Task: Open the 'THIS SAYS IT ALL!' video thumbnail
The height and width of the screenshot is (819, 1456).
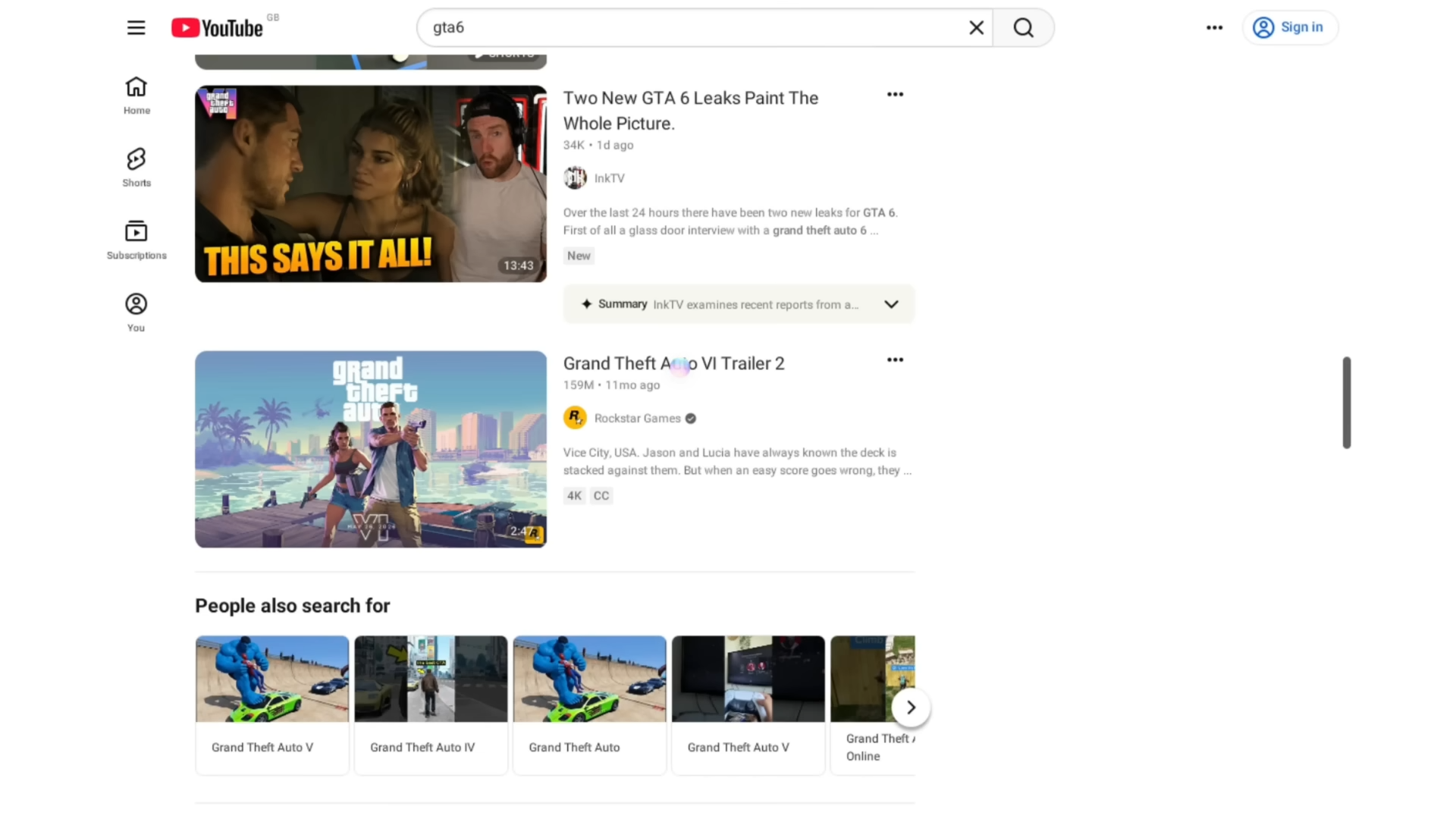Action: [x=371, y=184]
